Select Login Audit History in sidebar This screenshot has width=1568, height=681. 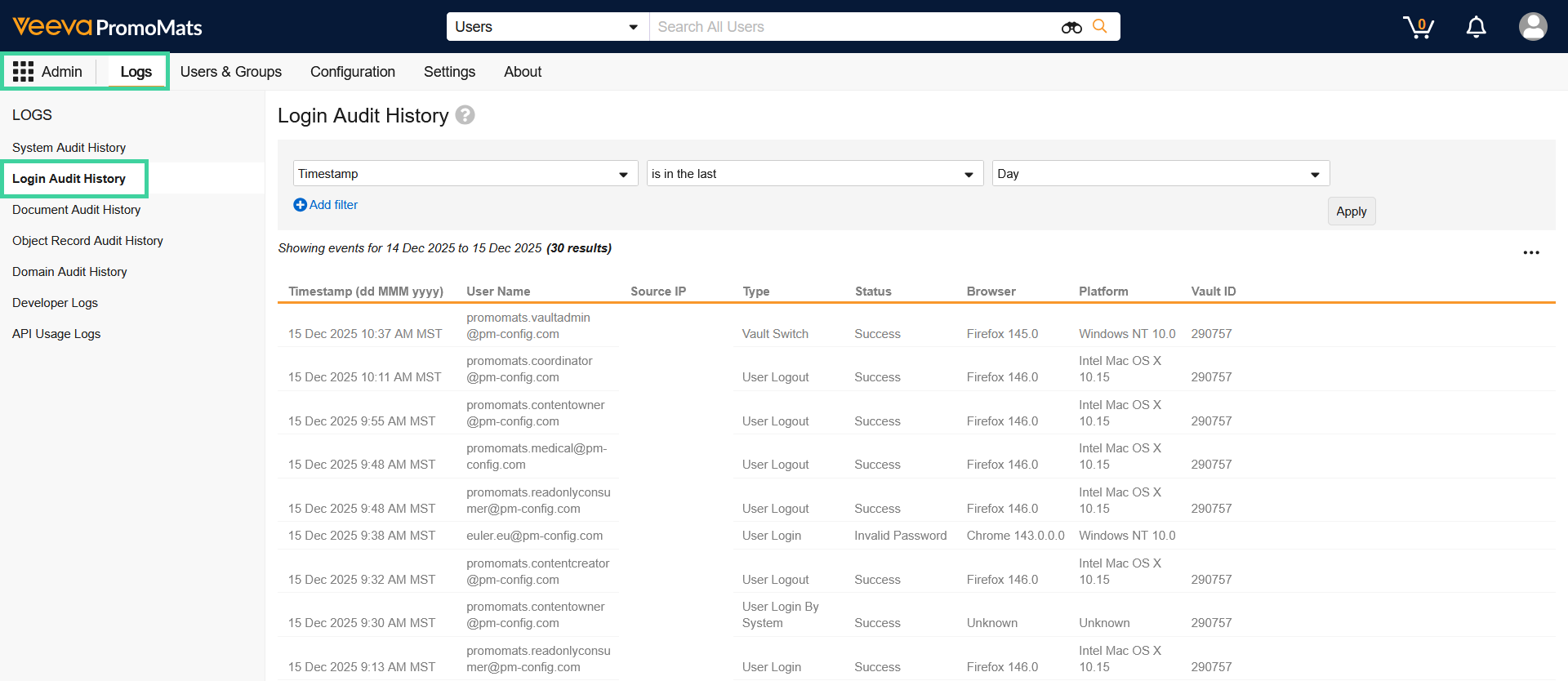[x=69, y=179]
